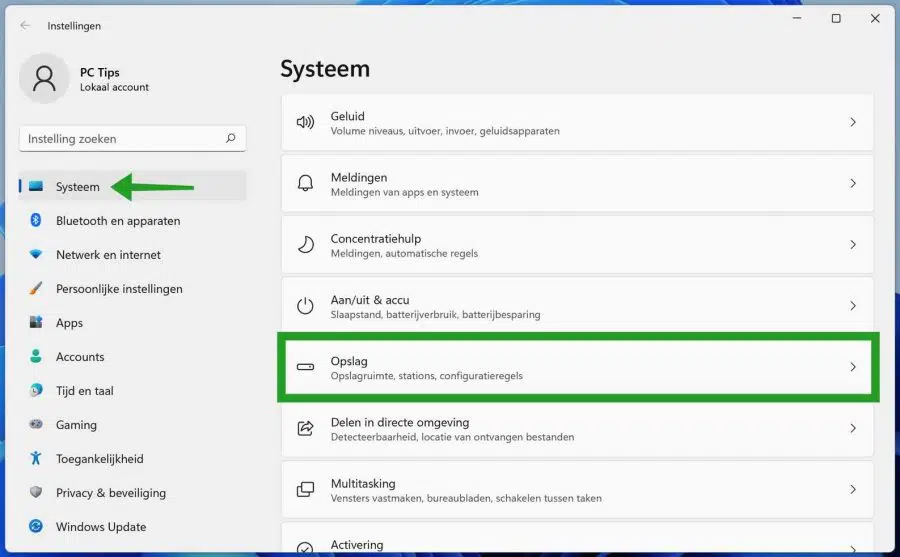Click the Aan/uit & accu power icon
Image resolution: width=900 pixels, height=557 pixels.
[x=305, y=305]
